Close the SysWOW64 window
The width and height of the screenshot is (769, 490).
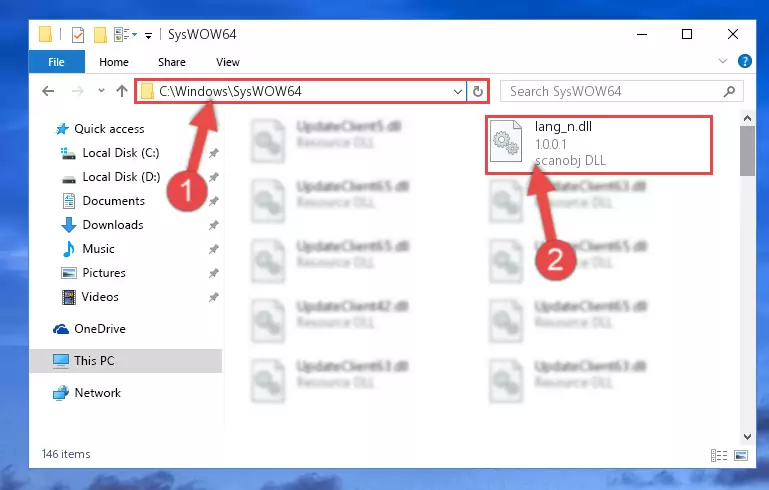[x=733, y=34]
